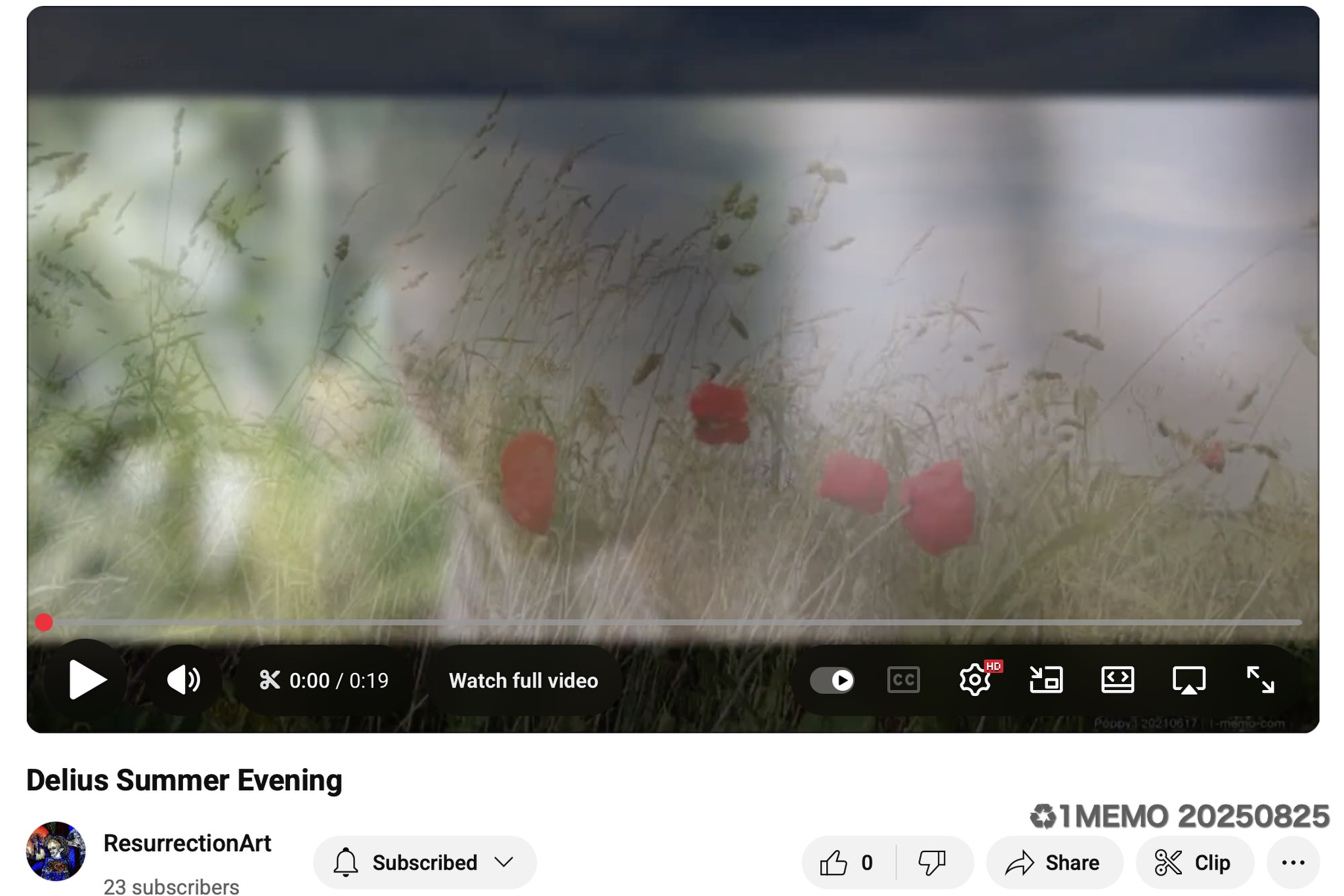
Task: Create a Clip with scissors button
Action: pyautogui.click(x=1193, y=863)
